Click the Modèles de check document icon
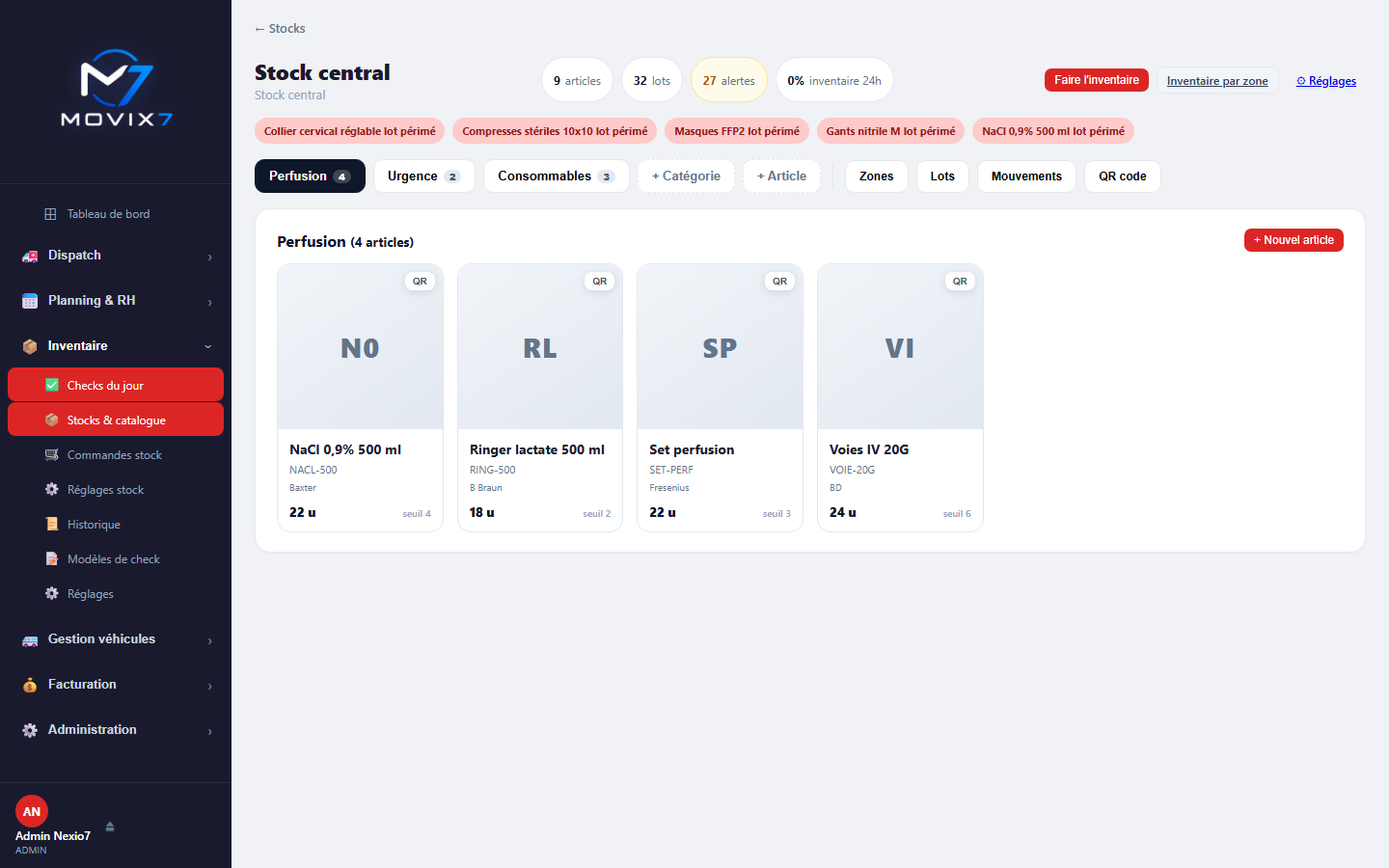The image size is (1389, 868). [x=52, y=558]
